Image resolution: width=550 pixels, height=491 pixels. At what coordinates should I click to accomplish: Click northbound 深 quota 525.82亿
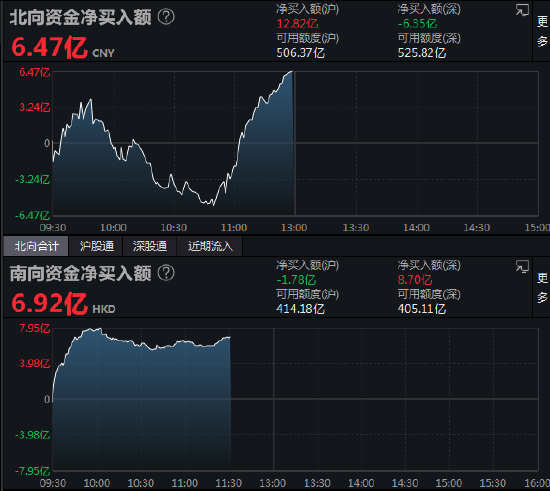click(422, 53)
